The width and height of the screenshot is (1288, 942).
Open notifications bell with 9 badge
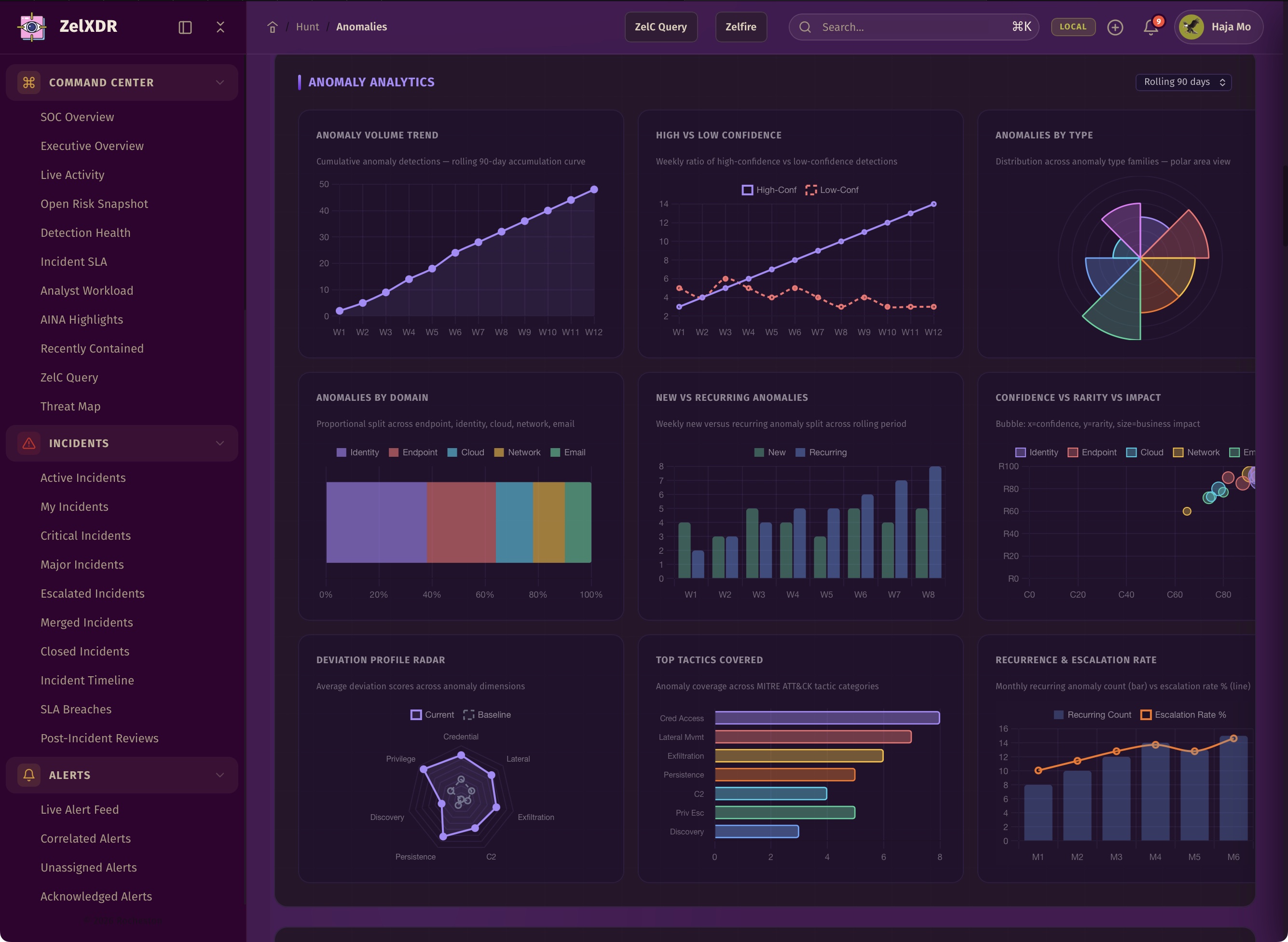click(x=1151, y=27)
